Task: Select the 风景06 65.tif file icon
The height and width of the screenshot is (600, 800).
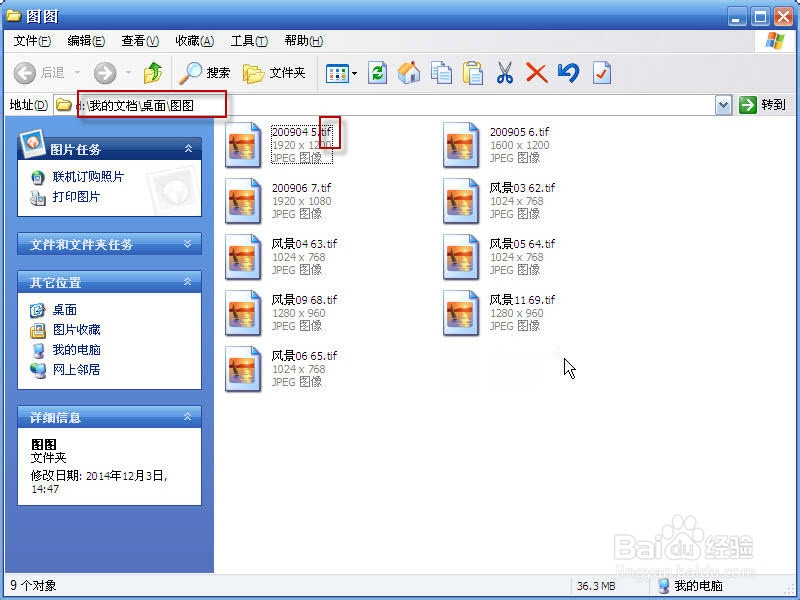Action: [243, 369]
